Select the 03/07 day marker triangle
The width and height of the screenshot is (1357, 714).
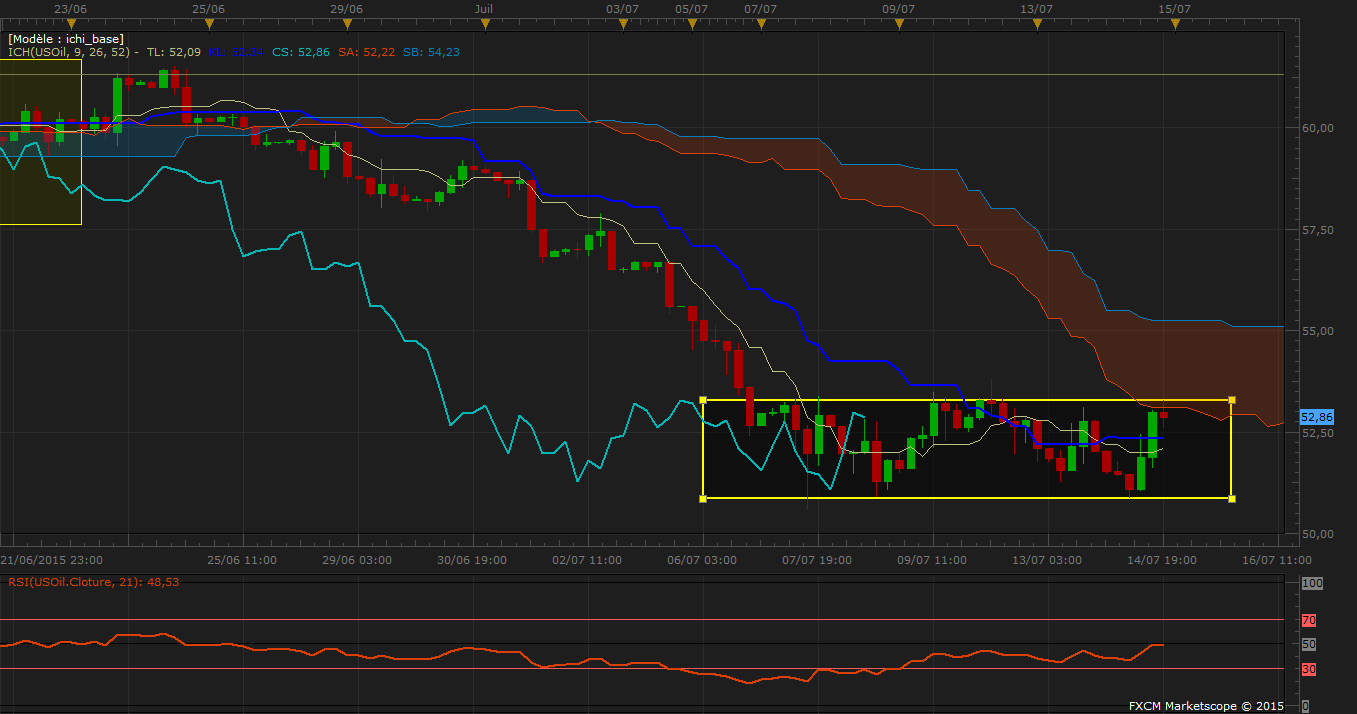click(622, 23)
